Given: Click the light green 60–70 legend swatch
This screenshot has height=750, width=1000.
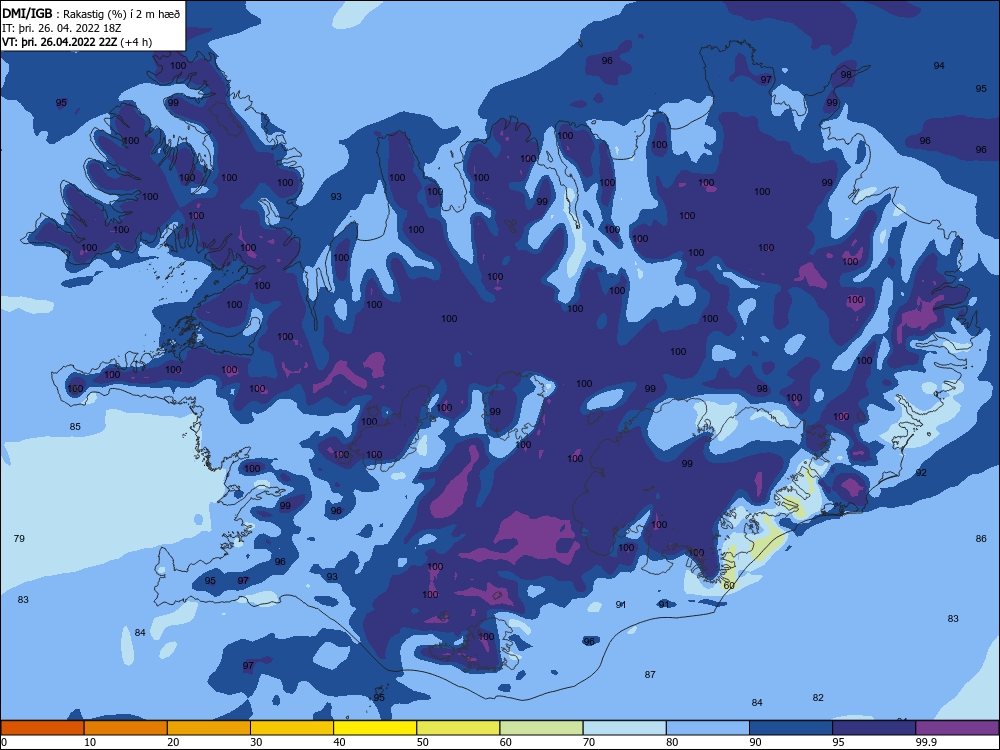Looking at the screenshot, I should coord(541,728).
